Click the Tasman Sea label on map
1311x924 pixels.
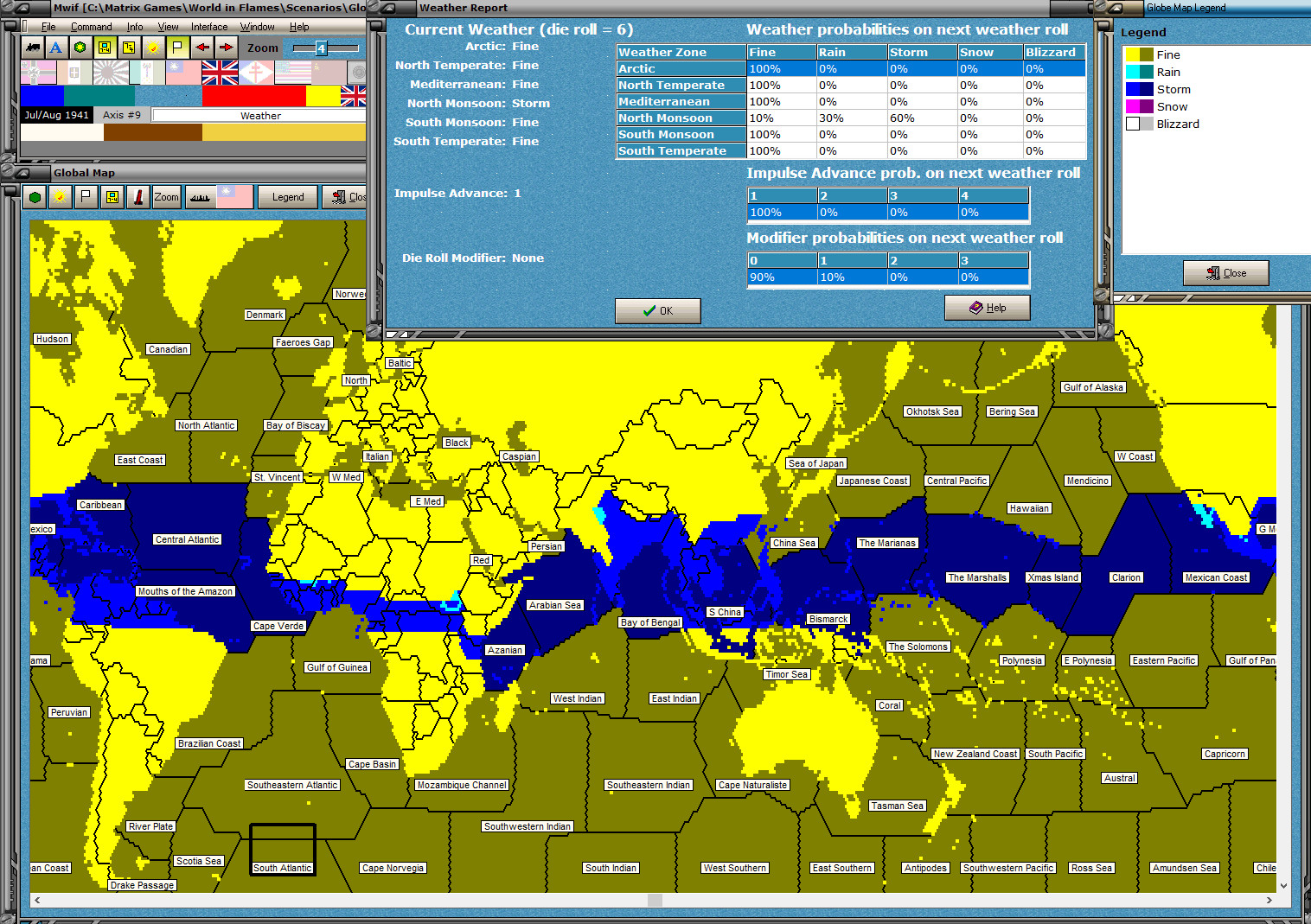pyautogui.click(x=898, y=806)
